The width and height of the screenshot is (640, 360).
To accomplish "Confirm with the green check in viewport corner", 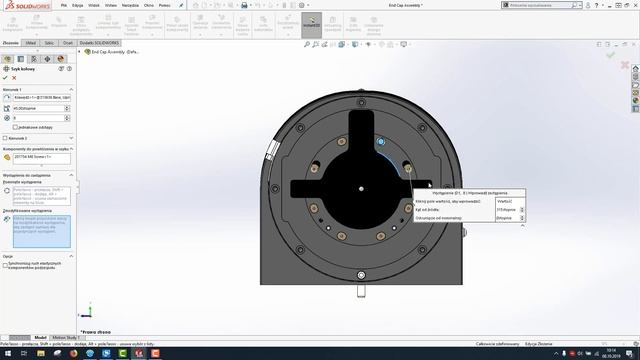I will (x=611, y=55).
